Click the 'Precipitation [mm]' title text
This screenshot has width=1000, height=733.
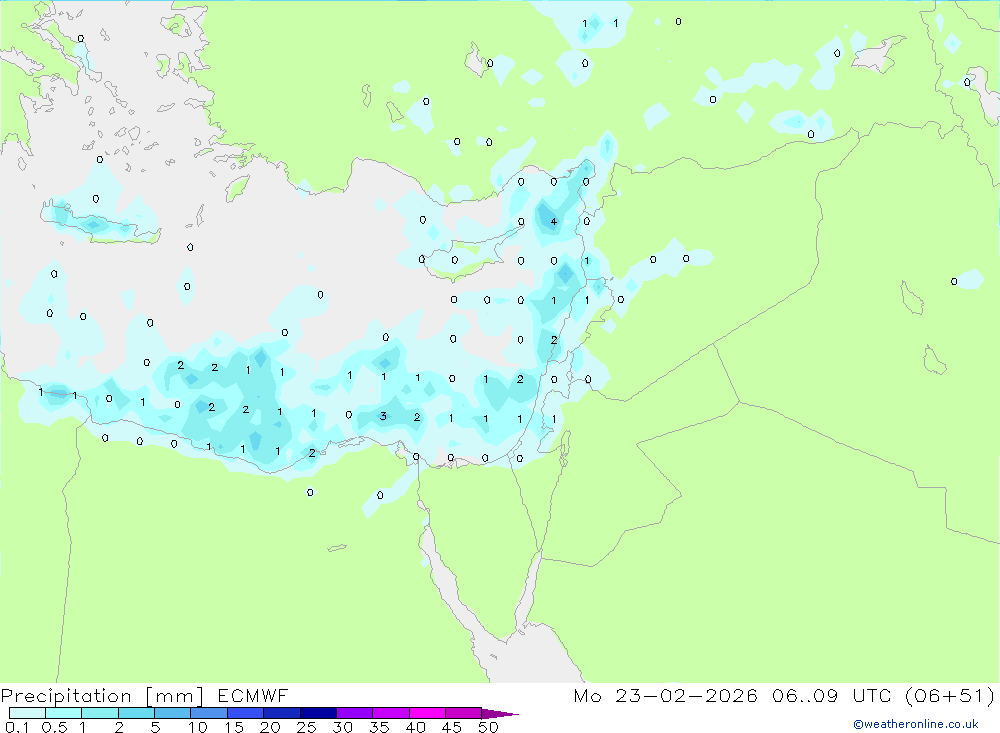(x=102, y=696)
